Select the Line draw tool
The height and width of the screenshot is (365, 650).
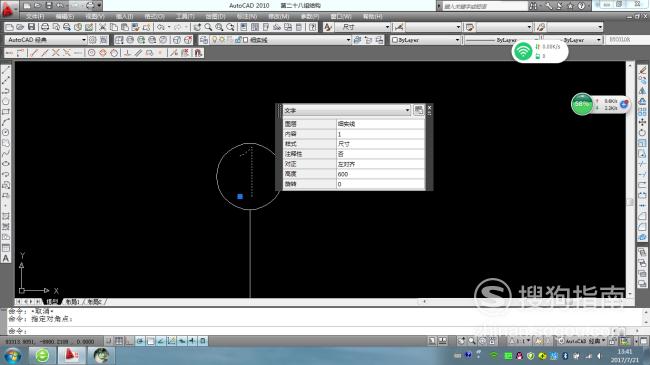(6, 70)
